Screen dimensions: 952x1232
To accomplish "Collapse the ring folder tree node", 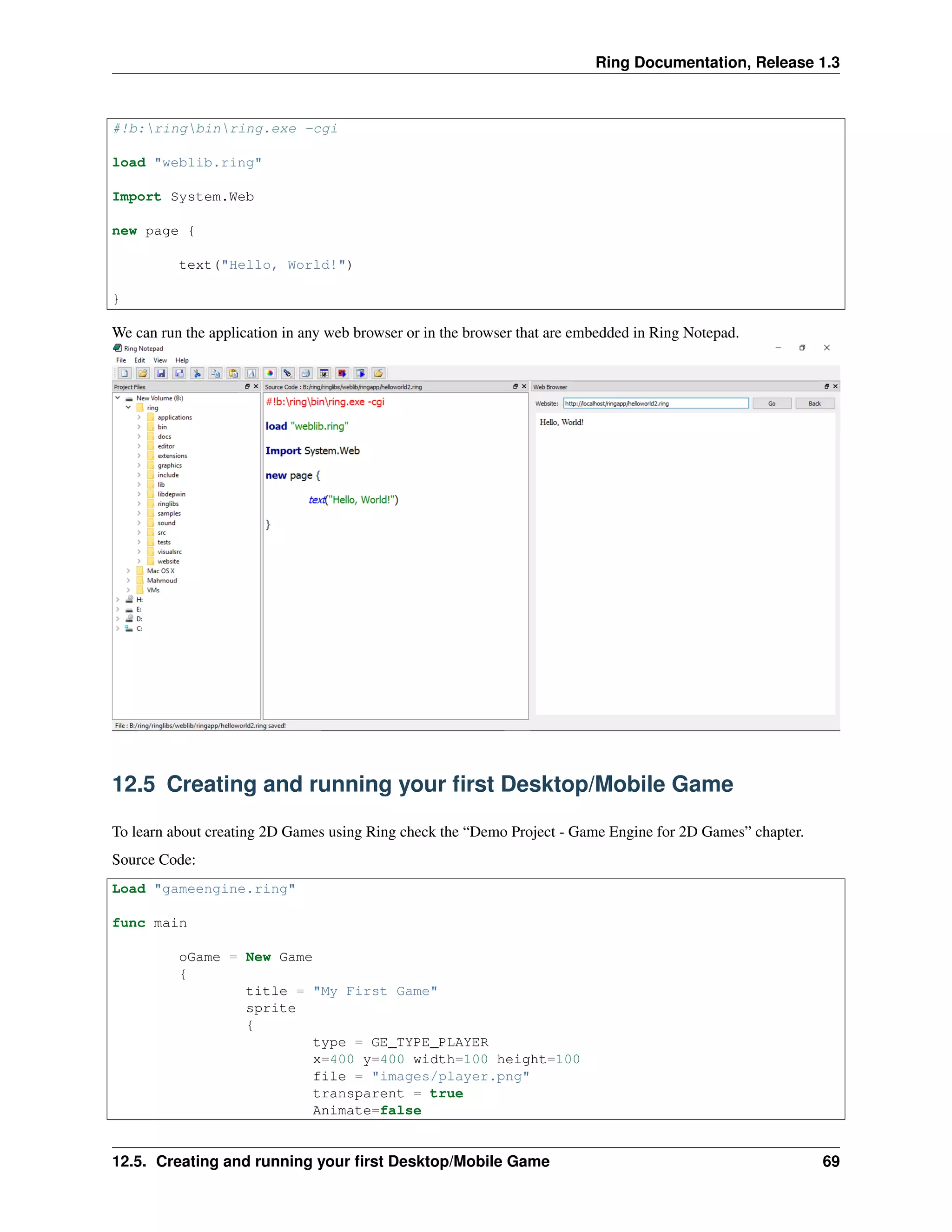I will point(128,407).
